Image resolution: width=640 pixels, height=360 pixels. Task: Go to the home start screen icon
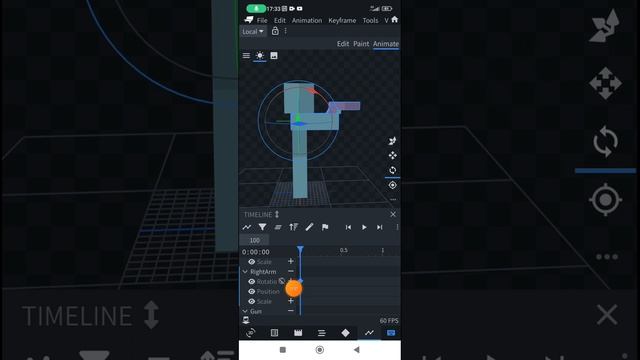394,20
